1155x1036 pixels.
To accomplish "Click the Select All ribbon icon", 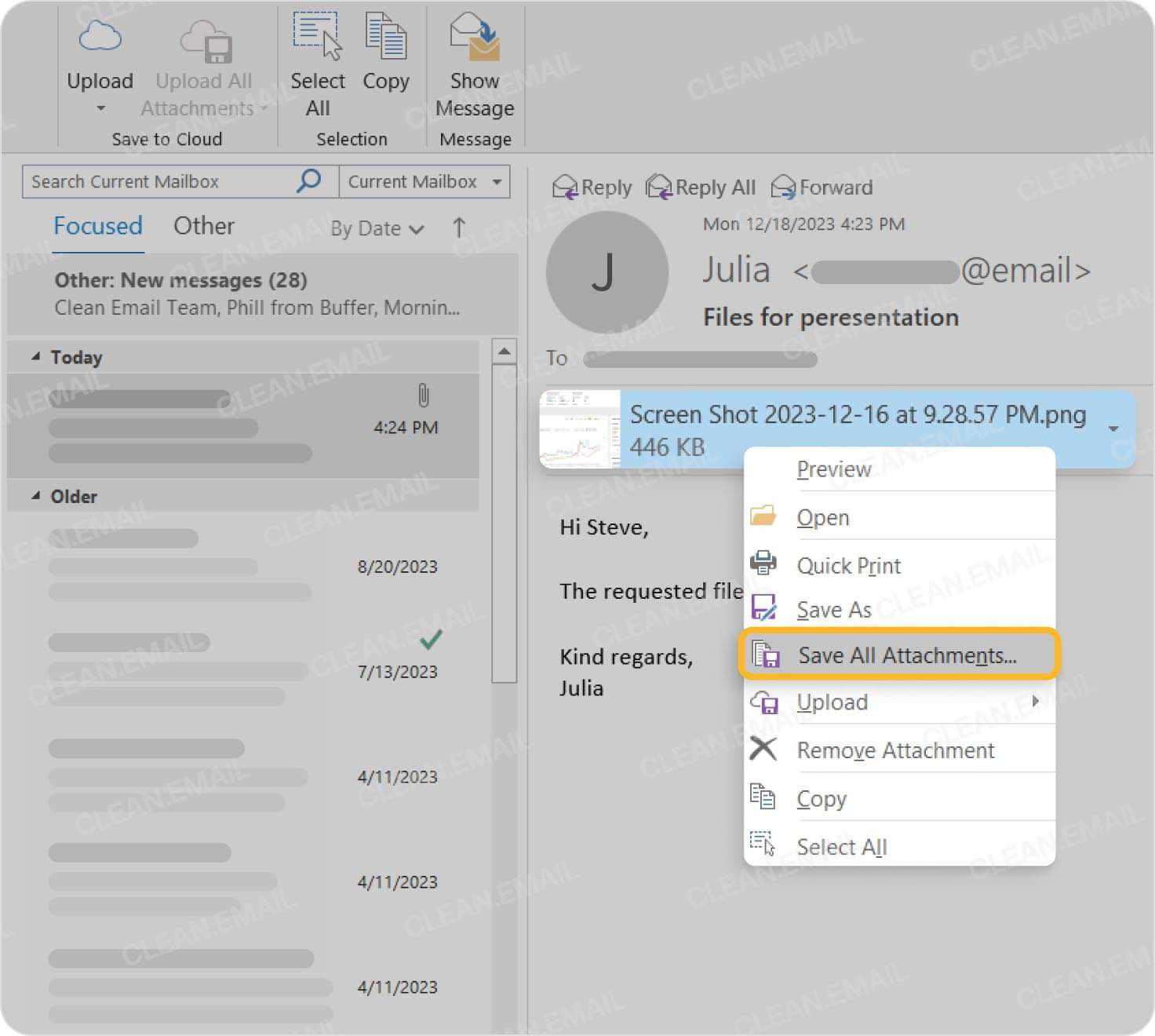I will click(317, 37).
